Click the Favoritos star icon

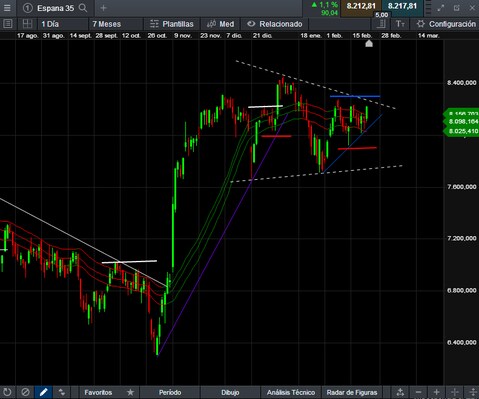tap(130, 392)
